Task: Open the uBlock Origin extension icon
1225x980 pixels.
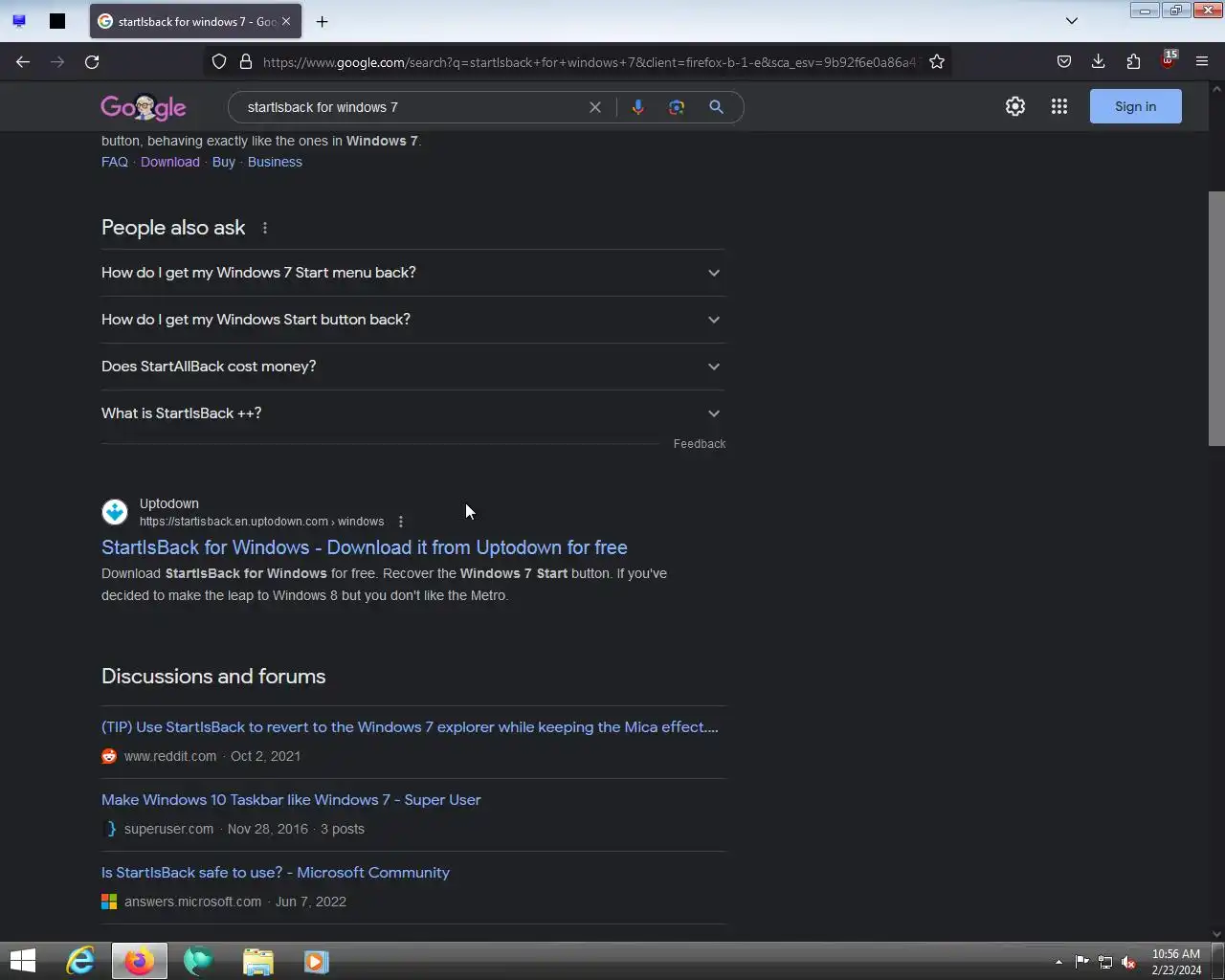Action: click(1168, 61)
